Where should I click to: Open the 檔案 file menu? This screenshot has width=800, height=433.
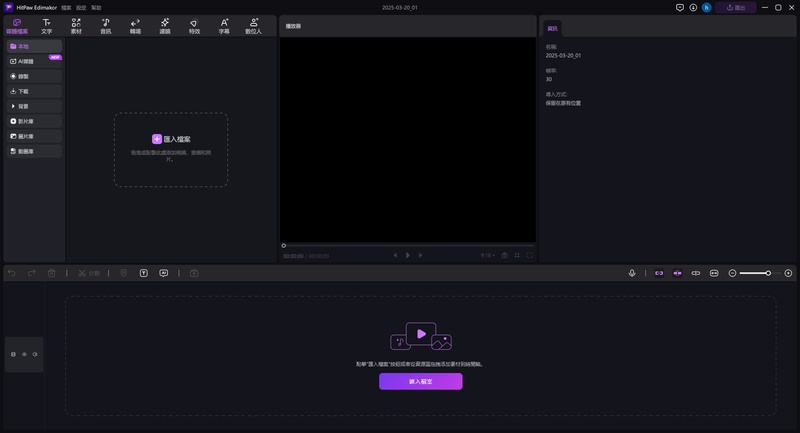tap(66, 7)
